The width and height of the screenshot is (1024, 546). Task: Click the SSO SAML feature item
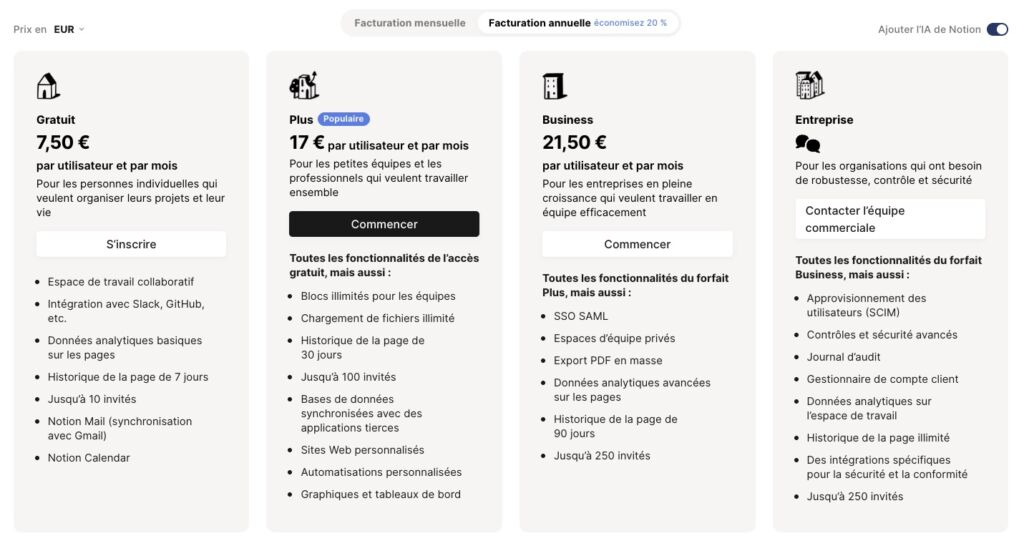581,316
